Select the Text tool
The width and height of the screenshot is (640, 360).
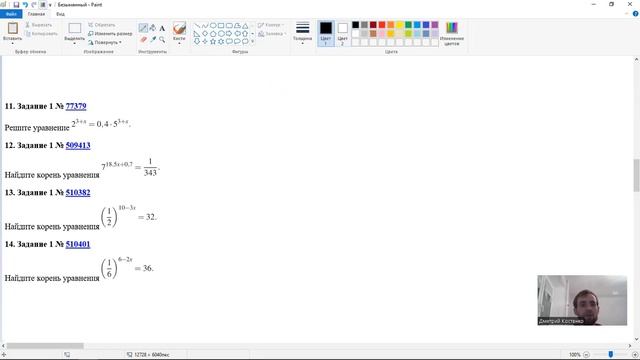(162, 28)
